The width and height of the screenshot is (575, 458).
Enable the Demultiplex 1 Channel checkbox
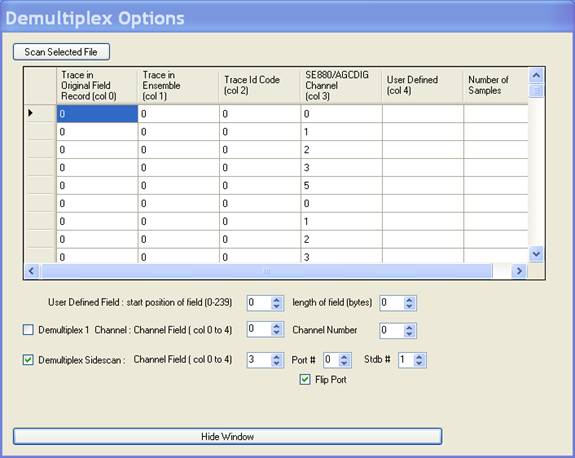pyautogui.click(x=28, y=330)
